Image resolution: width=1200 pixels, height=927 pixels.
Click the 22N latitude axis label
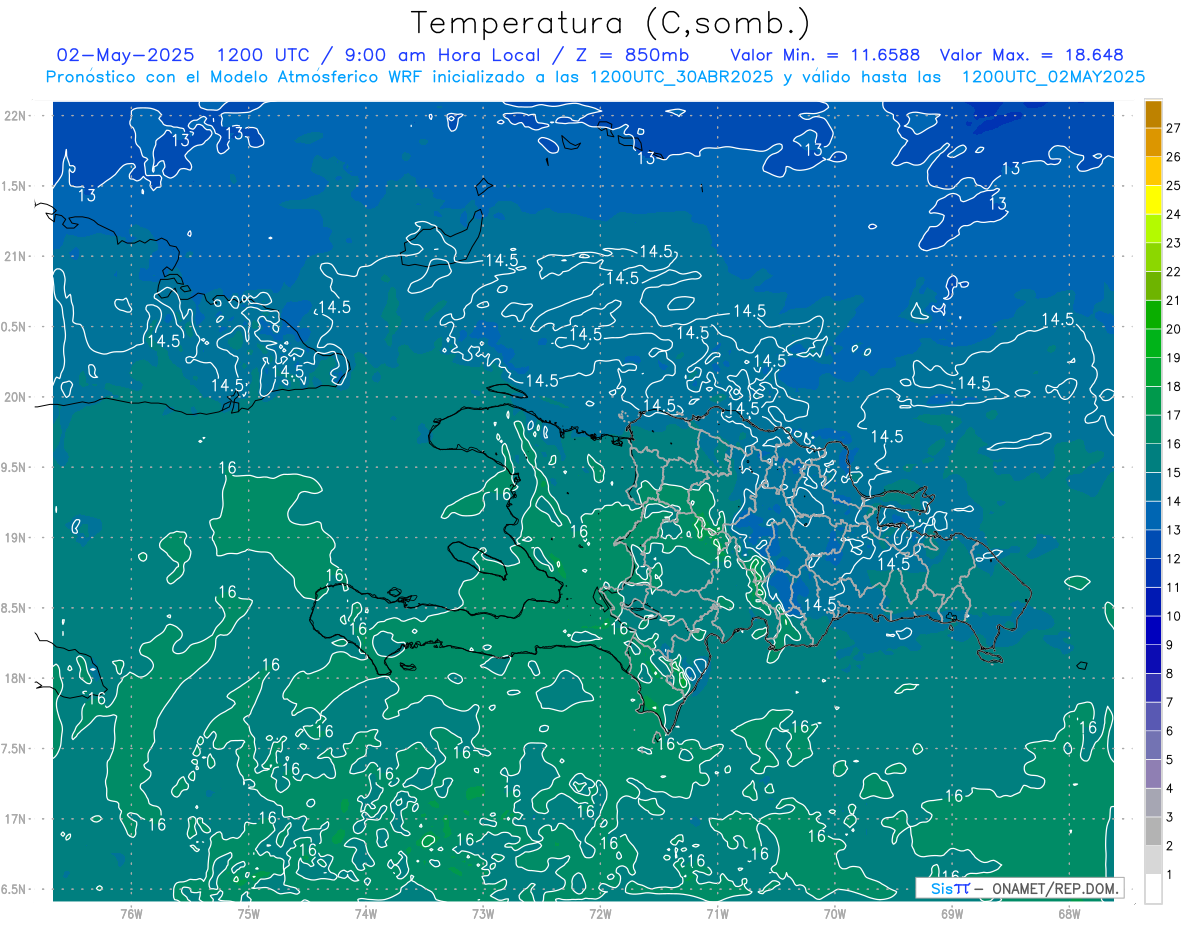pyautogui.click(x=15, y=116)
